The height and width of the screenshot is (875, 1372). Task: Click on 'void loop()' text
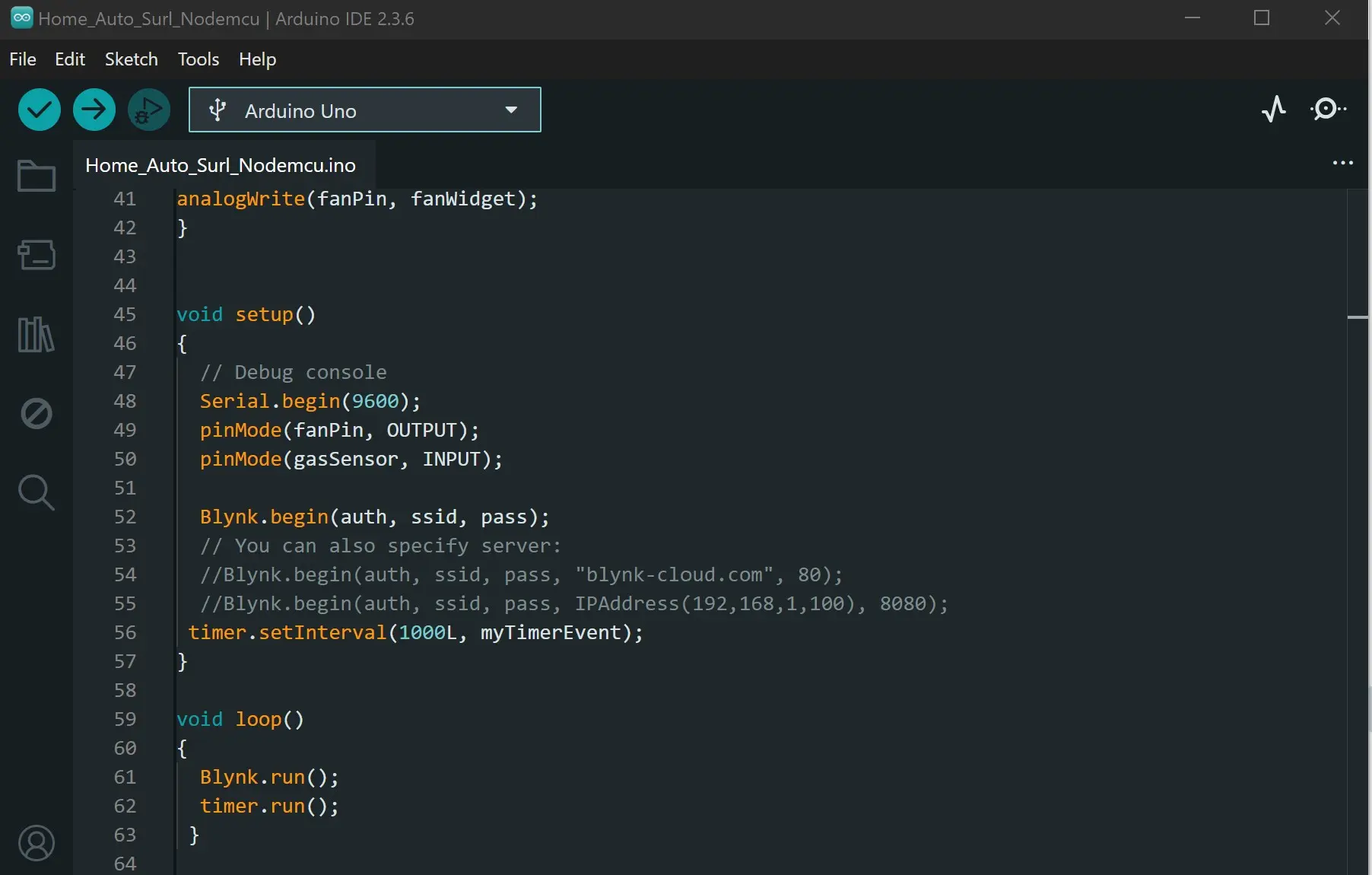pyautogui.click(x=240, y=719)
